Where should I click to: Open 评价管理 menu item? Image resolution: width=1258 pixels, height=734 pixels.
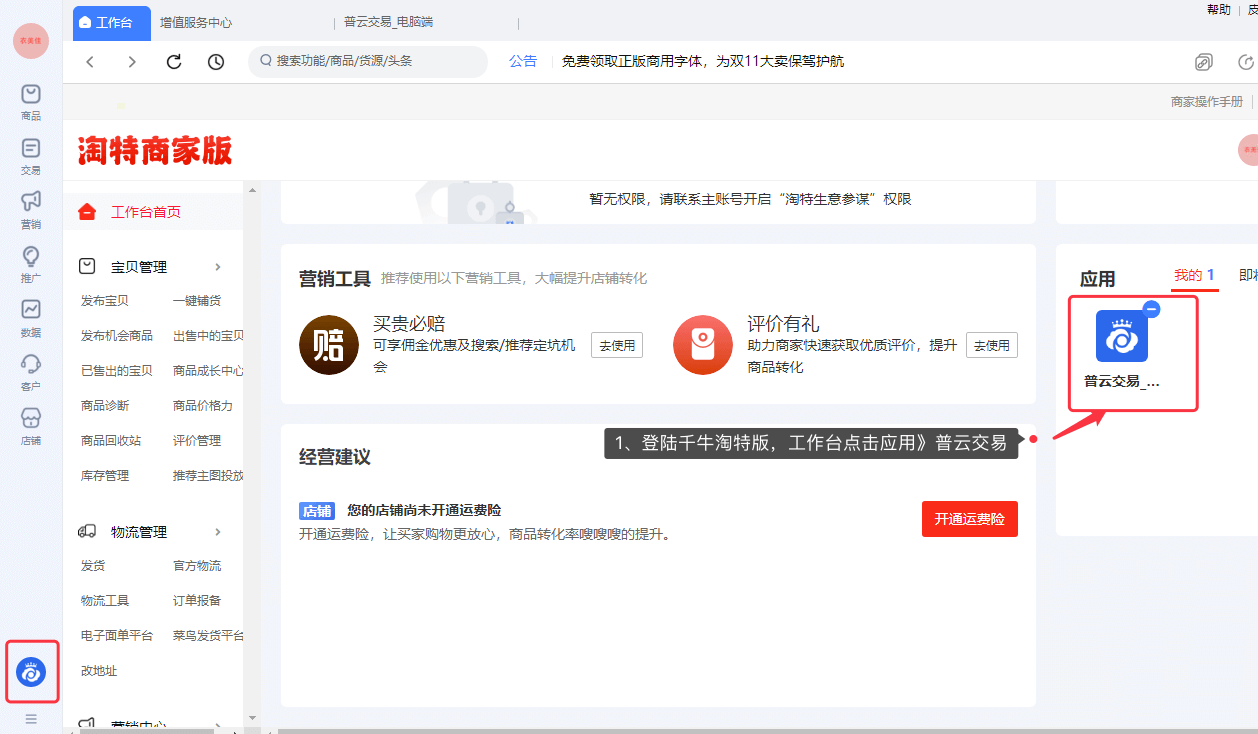(197, 441)
